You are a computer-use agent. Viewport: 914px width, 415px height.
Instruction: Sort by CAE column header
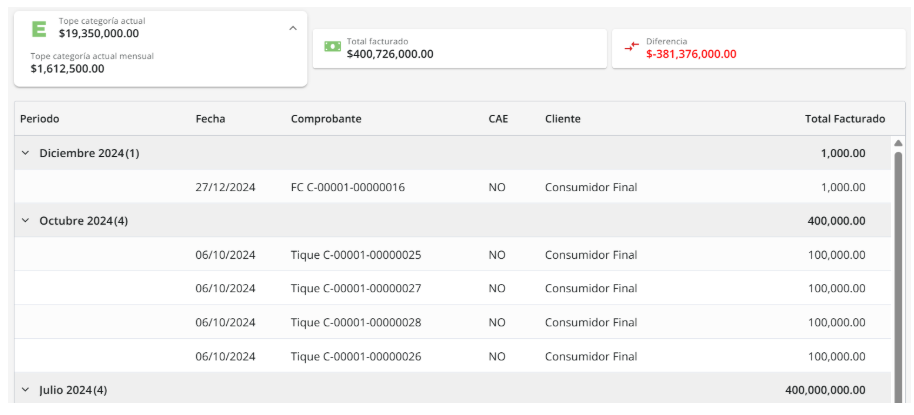[x=498, y=118]
